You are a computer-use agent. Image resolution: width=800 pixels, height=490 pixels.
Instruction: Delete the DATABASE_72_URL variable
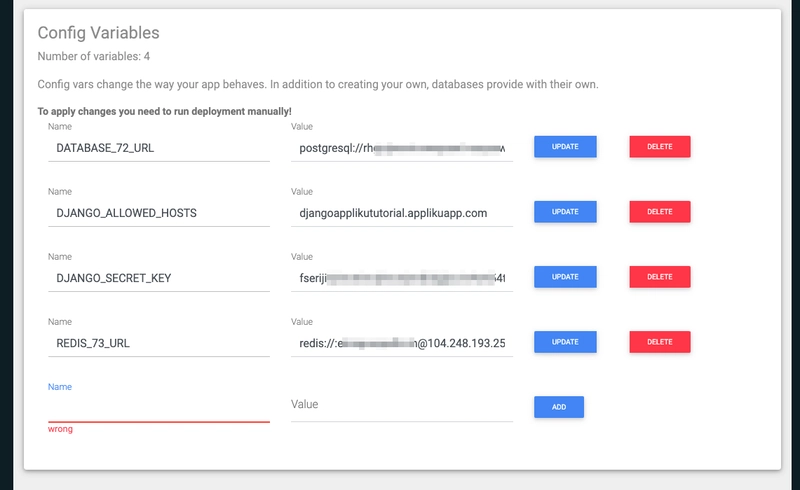[660, 146]
